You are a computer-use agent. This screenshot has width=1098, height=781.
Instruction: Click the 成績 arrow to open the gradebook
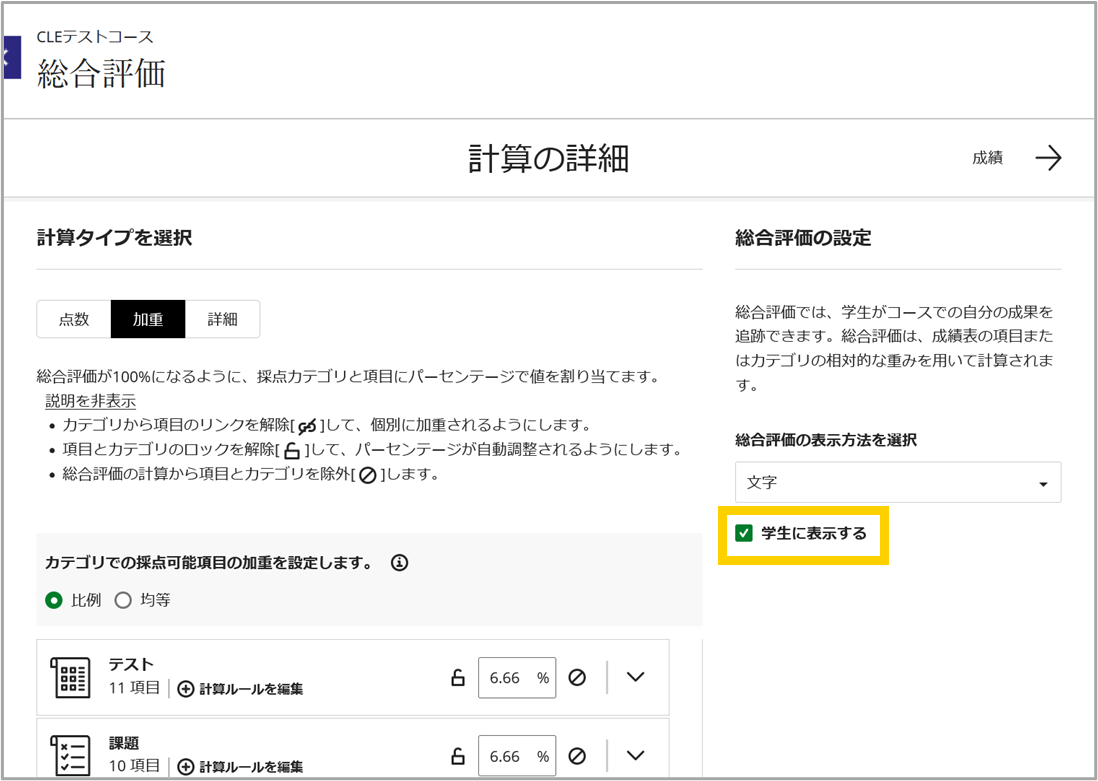1048,157
